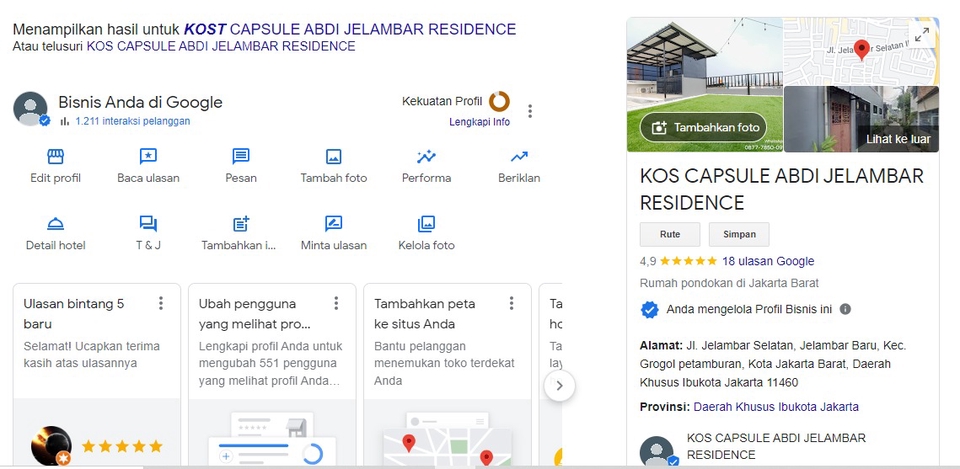Open 18 ulasan Google link
Screen dimensions: 960x469
tap(768, 261)
